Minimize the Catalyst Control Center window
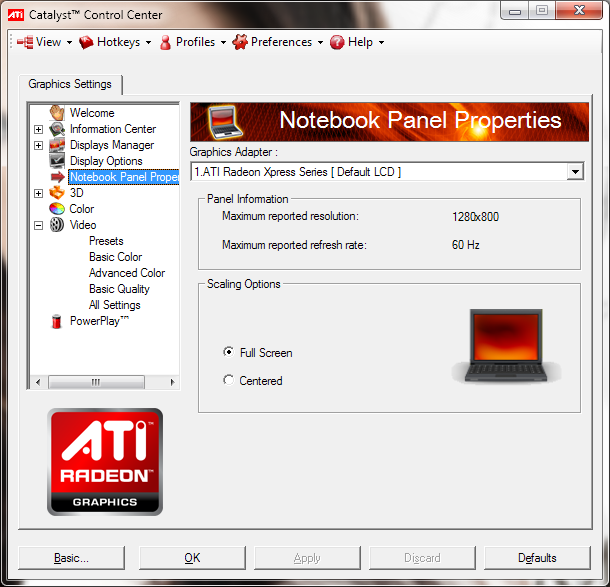The width and height of the screenshot is (610, 587). pyautogui.click(x=515, y=11)
